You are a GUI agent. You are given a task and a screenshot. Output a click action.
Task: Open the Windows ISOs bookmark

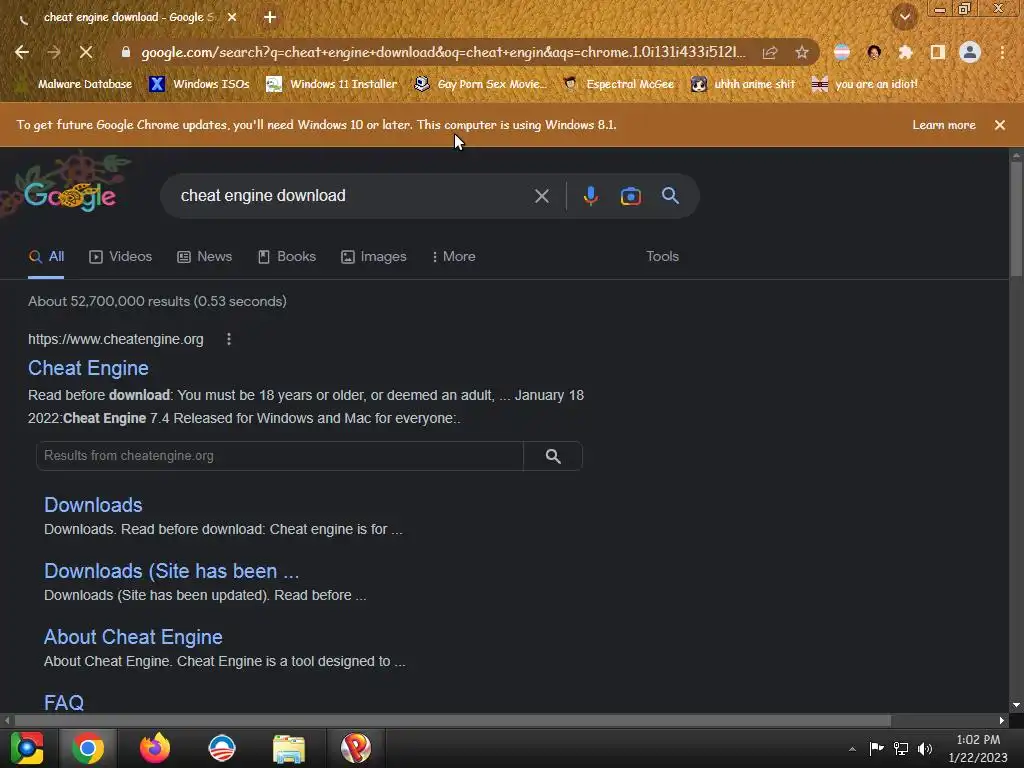[199, 84]
